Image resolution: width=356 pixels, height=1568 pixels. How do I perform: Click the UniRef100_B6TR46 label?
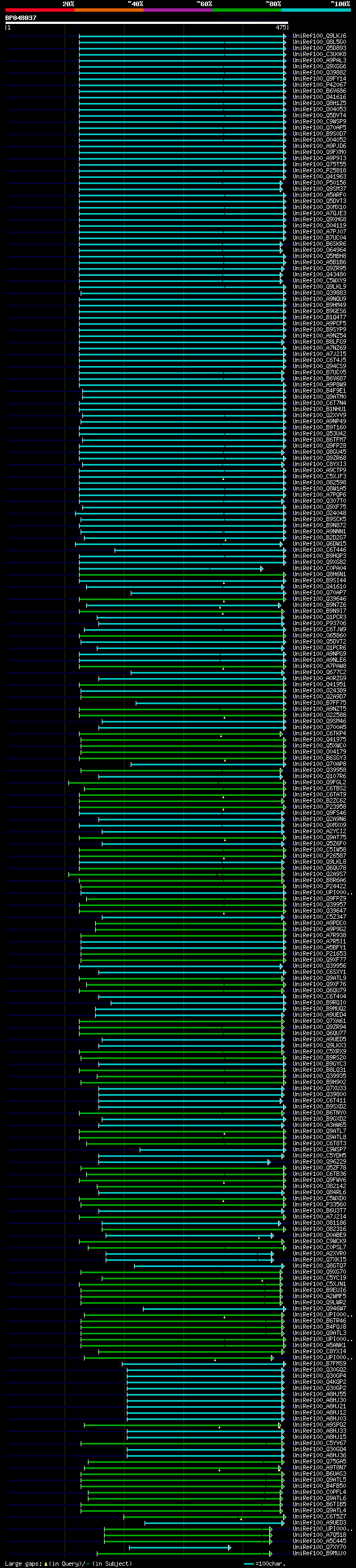pyautogui.click(x=319, y=1320)
